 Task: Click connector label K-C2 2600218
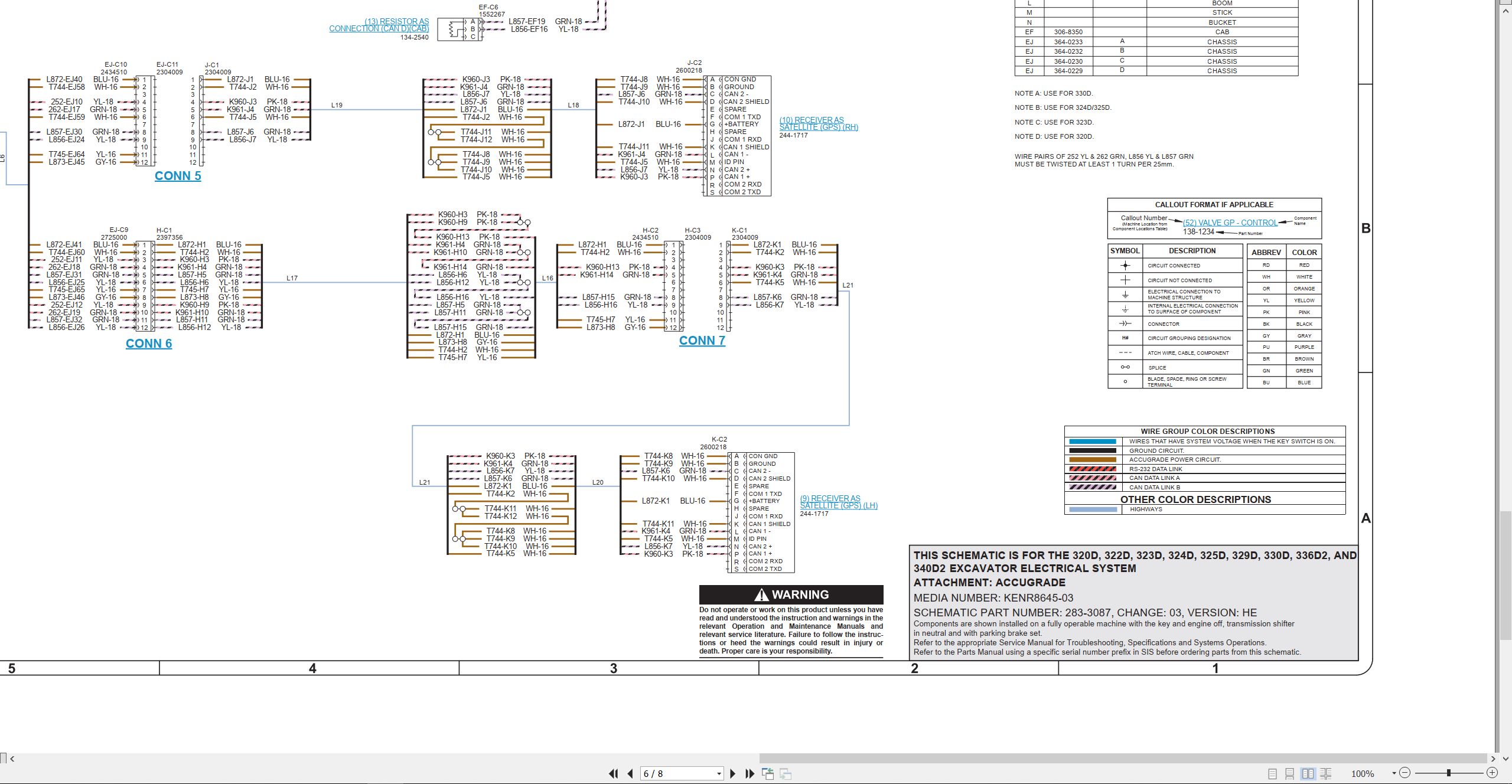pyautogui.click(x=713, y=443)
